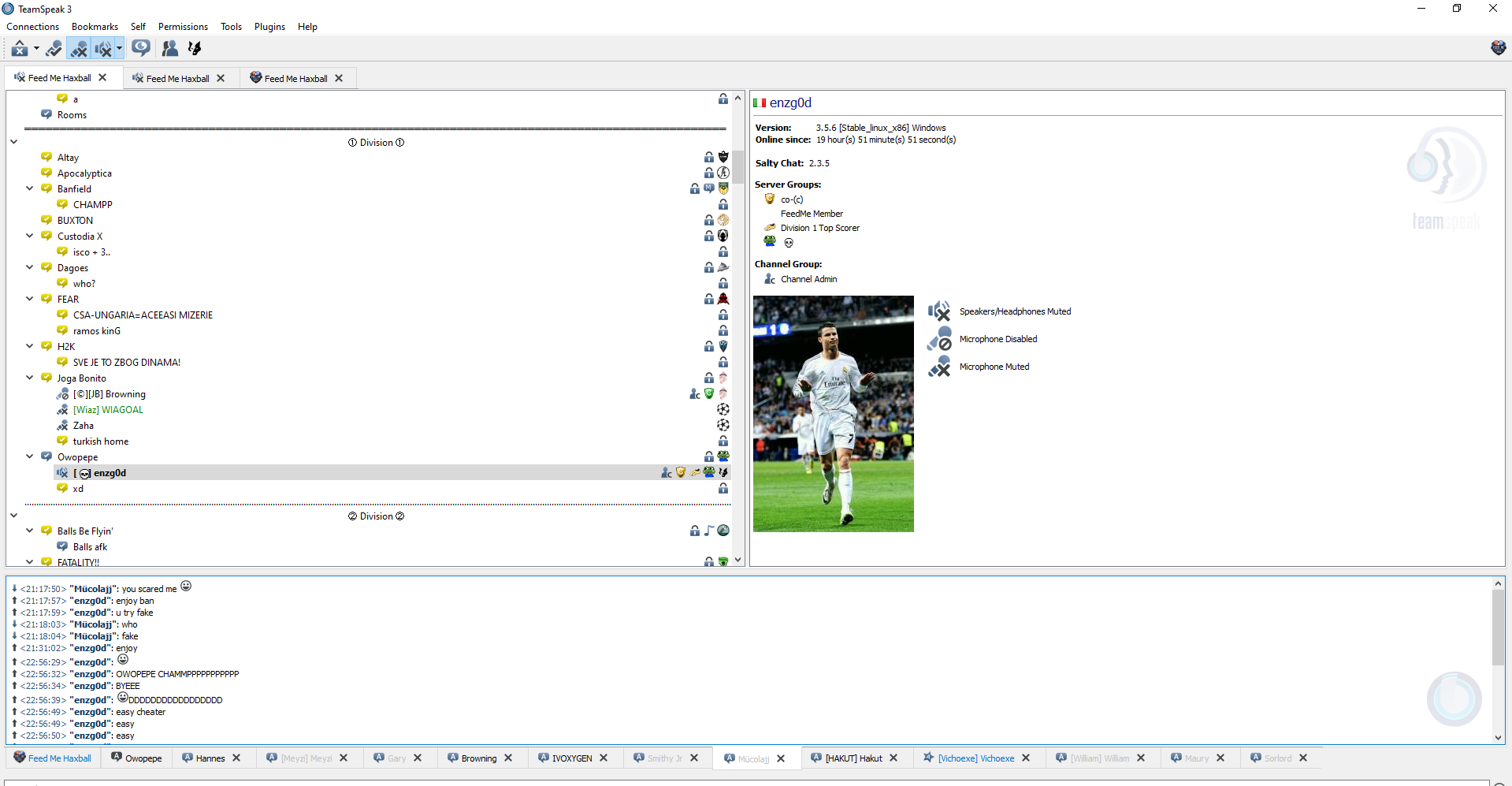The height and width of the screenshot is (786, 1512).
Task: Open the Away status dropdown arrow
Action: point(36,49)
